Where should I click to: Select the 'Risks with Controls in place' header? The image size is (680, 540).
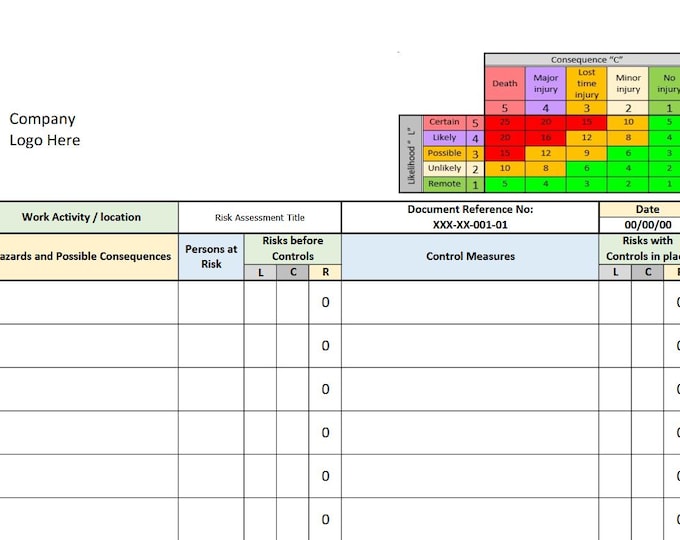(x=640, y=249)
